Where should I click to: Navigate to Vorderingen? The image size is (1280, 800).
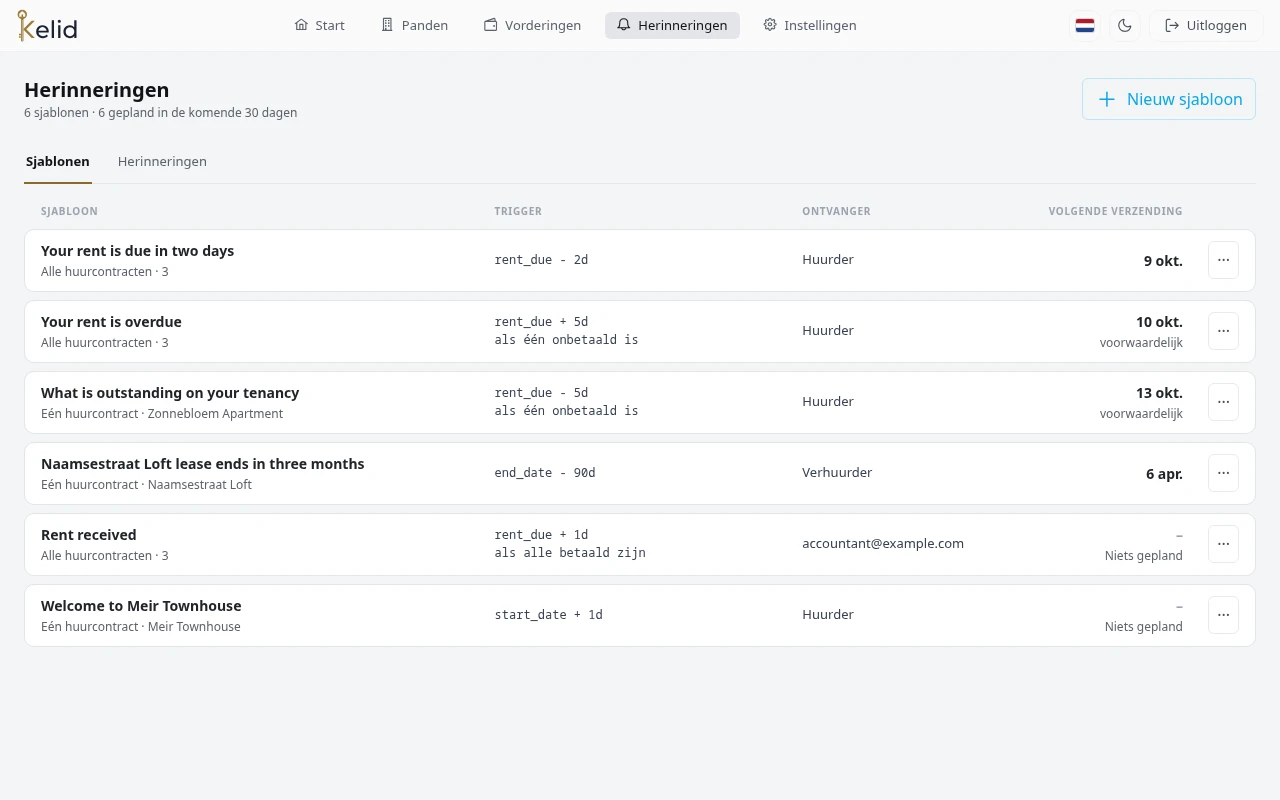click(x=532, y=25)
